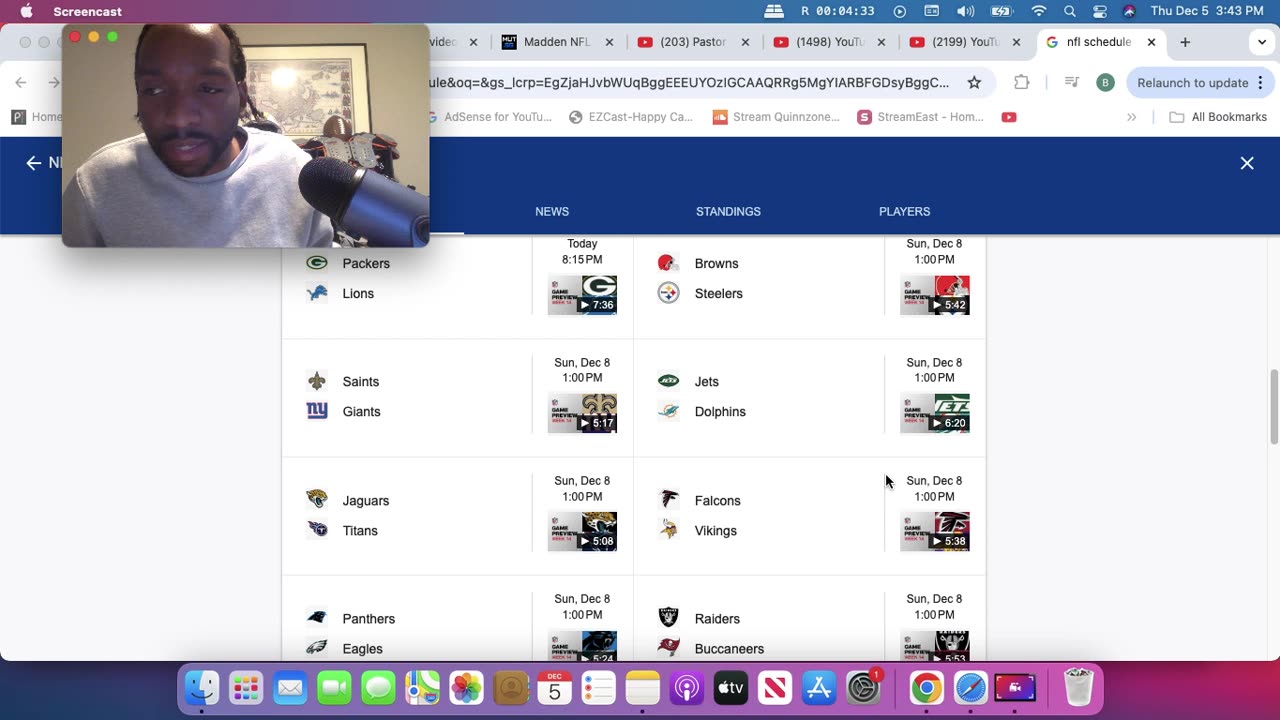Viewport: 1280px width, 720px height.
Task: Open the Saints fleur-de-lis logo
Action: [x=317, y=381]
